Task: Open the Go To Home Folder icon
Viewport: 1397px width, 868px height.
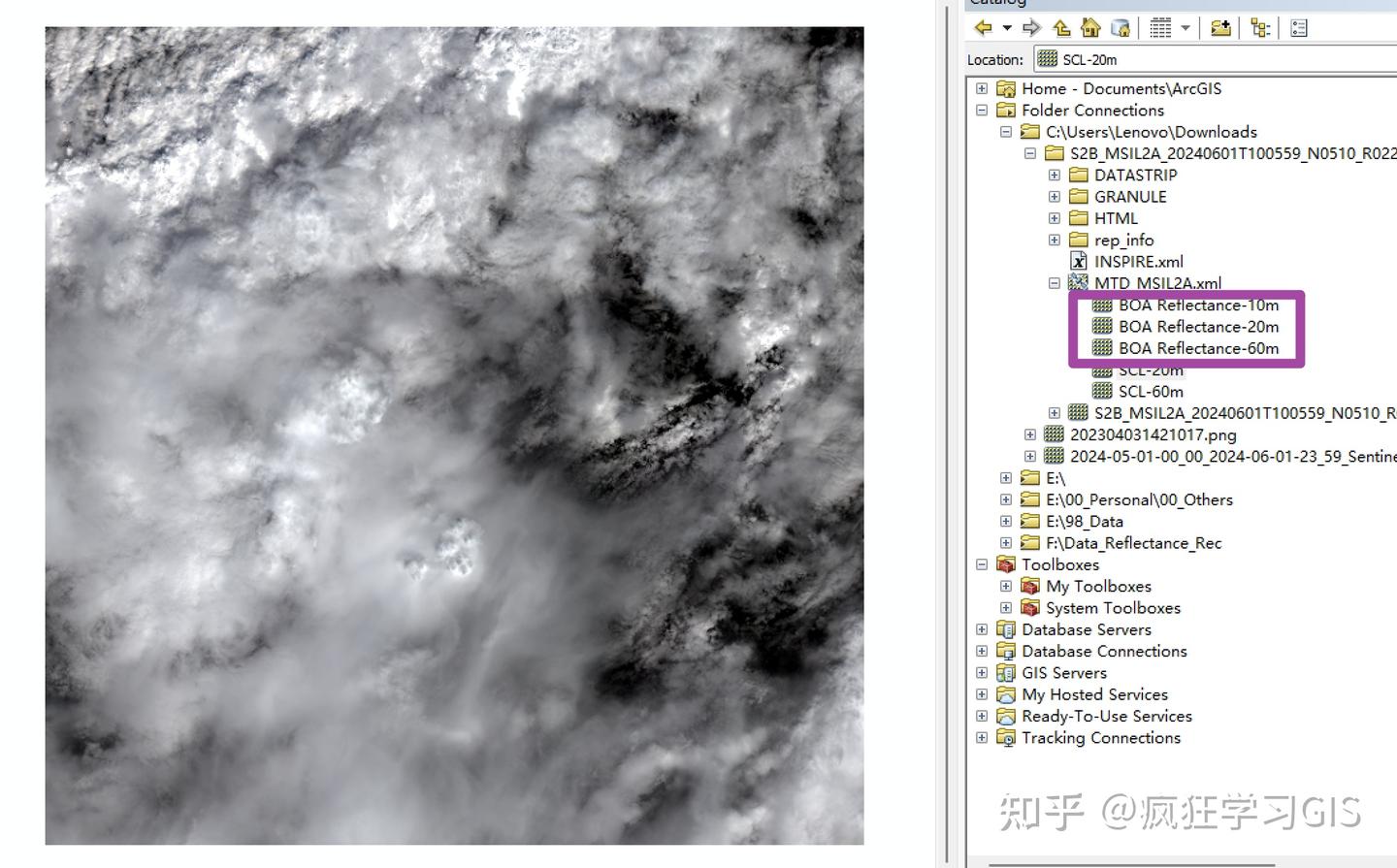Action: (1090, 27)
